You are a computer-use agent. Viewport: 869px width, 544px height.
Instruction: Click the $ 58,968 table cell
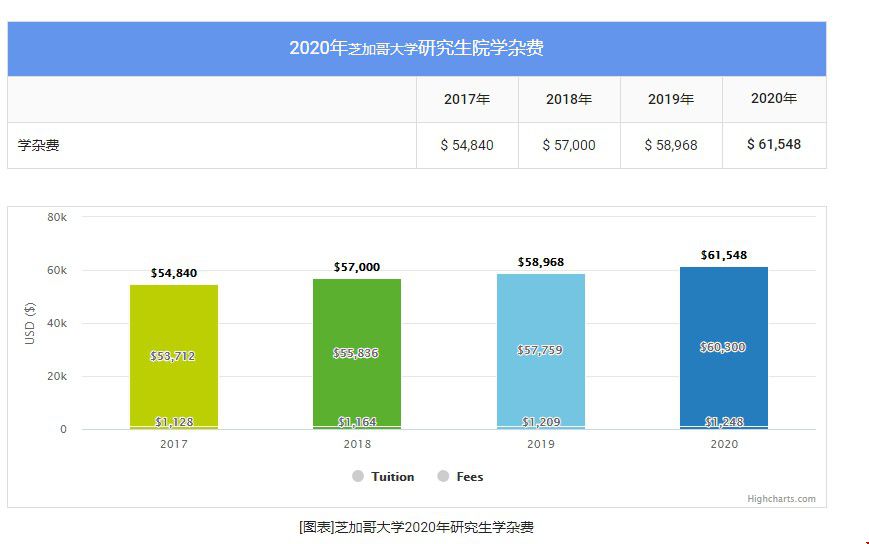point(671,145)
